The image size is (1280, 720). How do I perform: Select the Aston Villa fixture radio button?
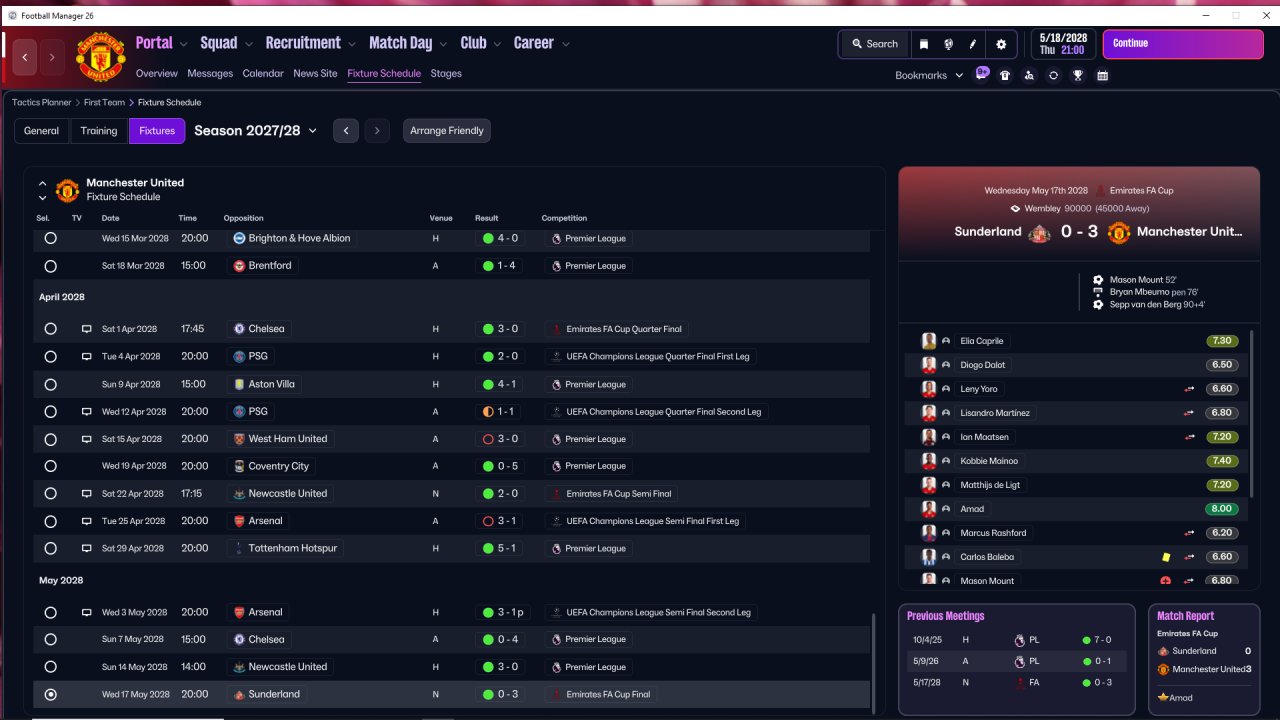[x=50, y=384]
